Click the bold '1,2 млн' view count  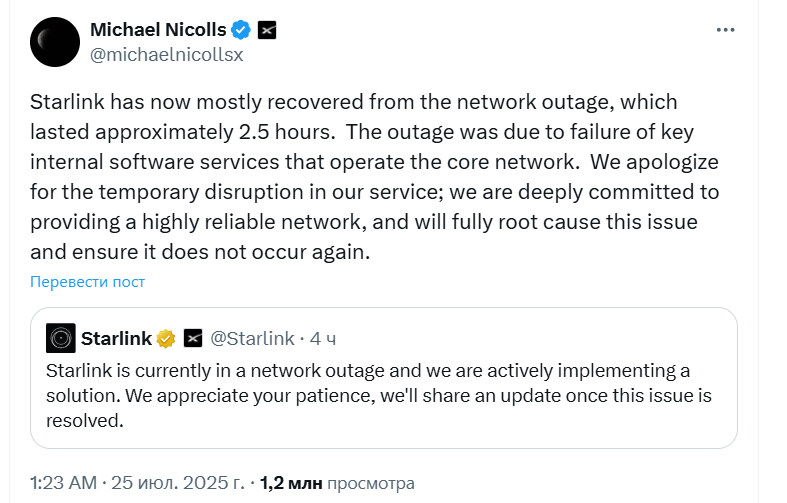coord(291,484)
